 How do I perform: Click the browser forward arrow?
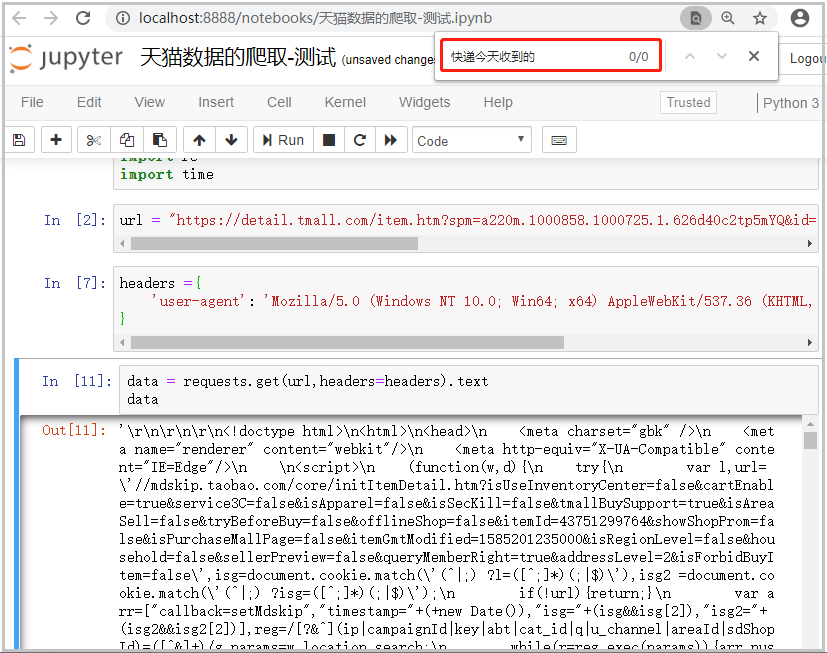[51, 18]
